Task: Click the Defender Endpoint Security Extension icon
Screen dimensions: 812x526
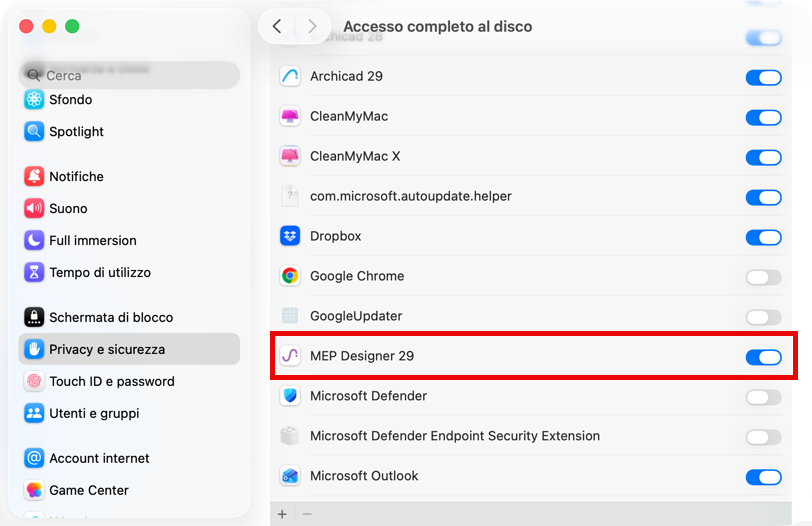Action: (x=290, y=436)
